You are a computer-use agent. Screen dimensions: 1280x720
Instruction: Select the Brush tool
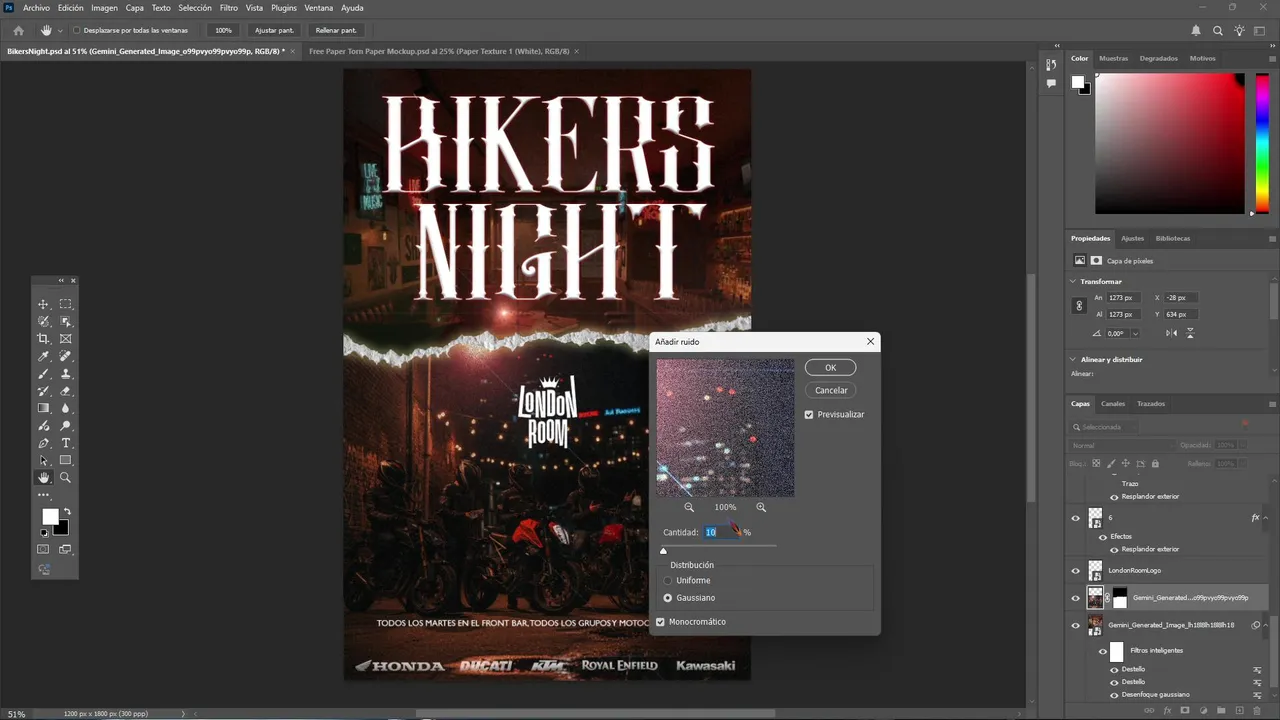click(43, 374)
